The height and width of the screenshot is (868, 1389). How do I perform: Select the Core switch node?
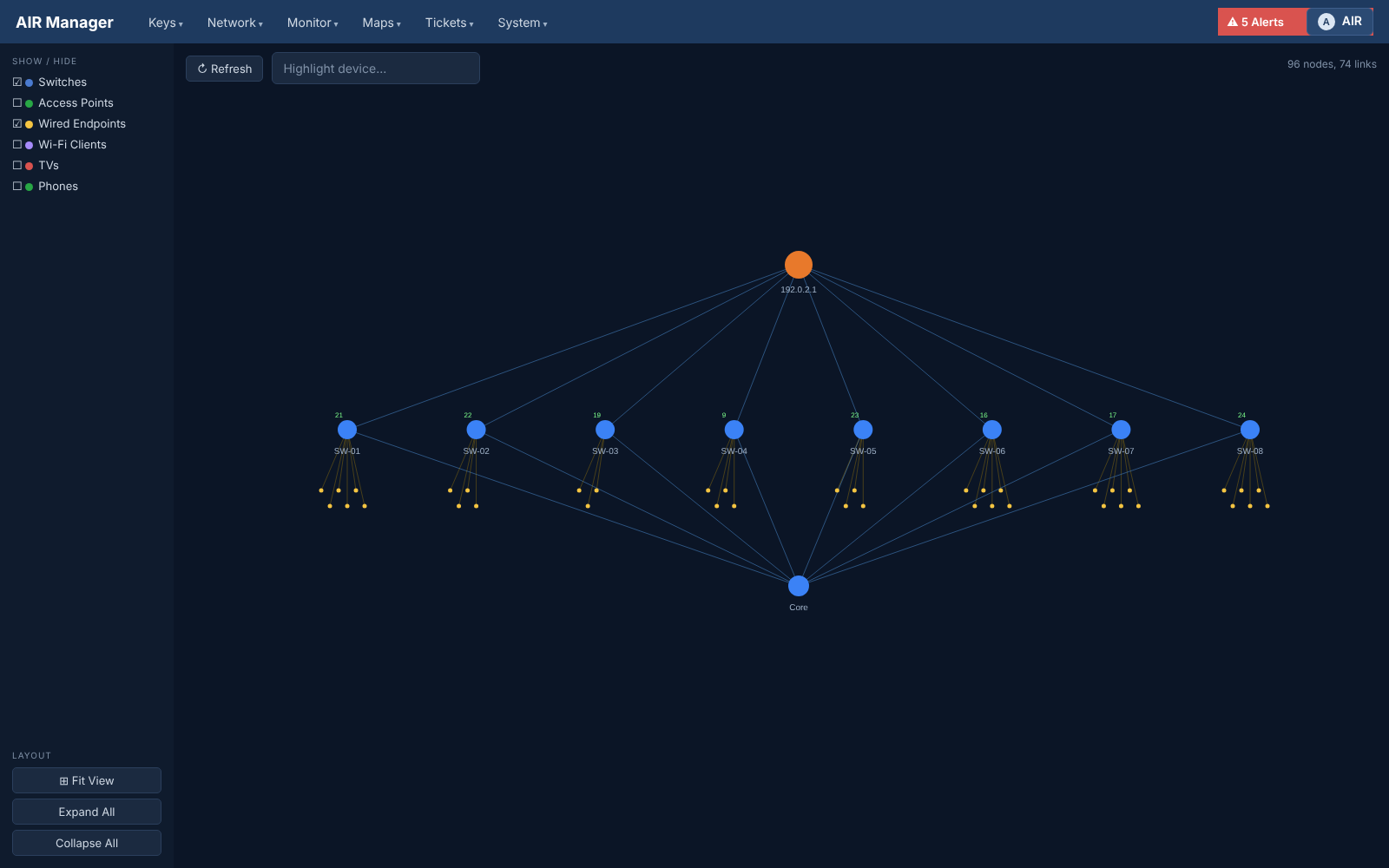pyautogui.click(x=798, y=586)
